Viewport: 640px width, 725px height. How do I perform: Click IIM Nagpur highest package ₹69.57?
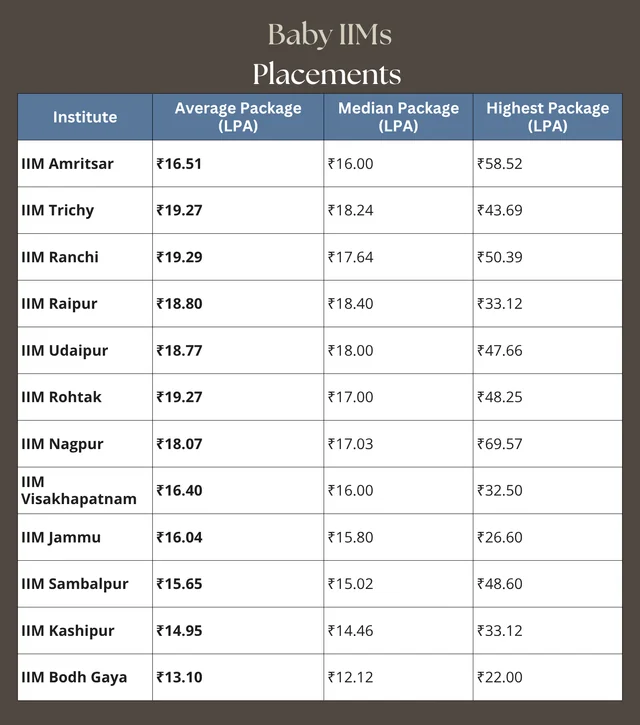click(500, 444)
